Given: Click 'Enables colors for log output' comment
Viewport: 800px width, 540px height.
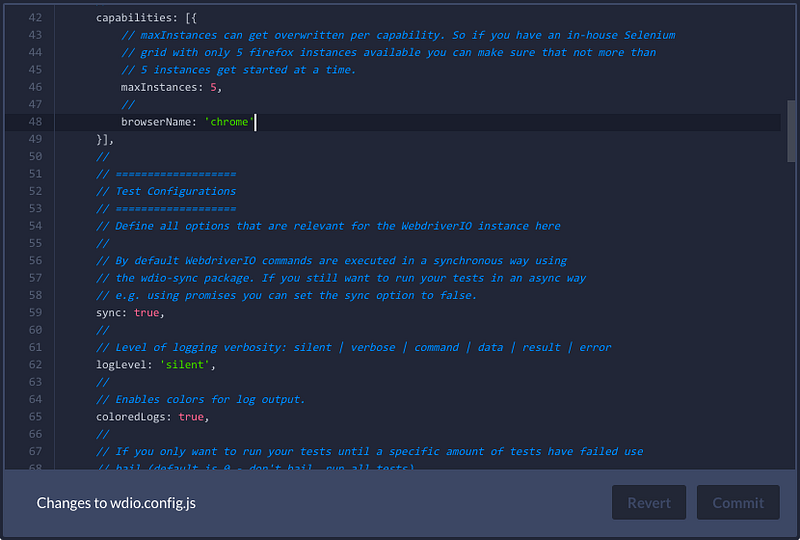Looking at the screenshot, I should (x=201, y=400).
